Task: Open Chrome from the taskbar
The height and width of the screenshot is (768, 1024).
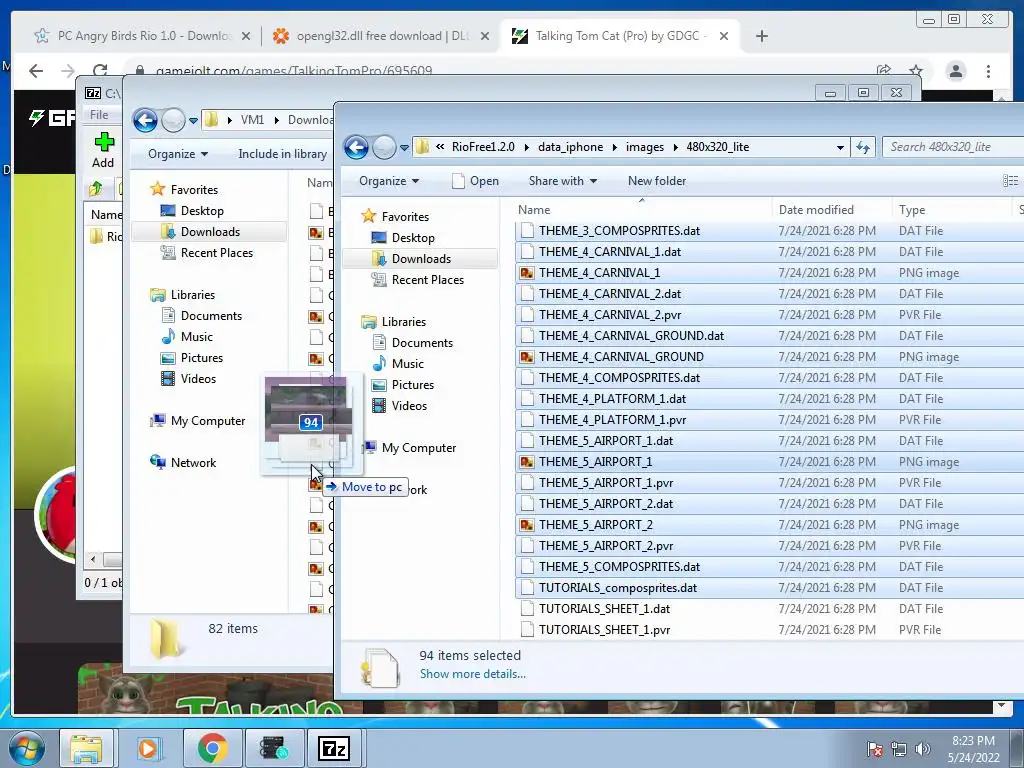Action: tap(212, 748)
